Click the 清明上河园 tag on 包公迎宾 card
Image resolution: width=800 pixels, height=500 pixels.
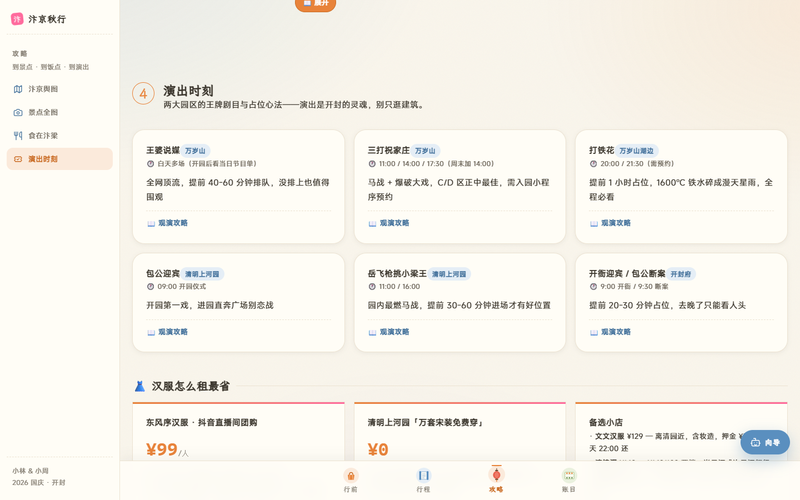(202, 274)
